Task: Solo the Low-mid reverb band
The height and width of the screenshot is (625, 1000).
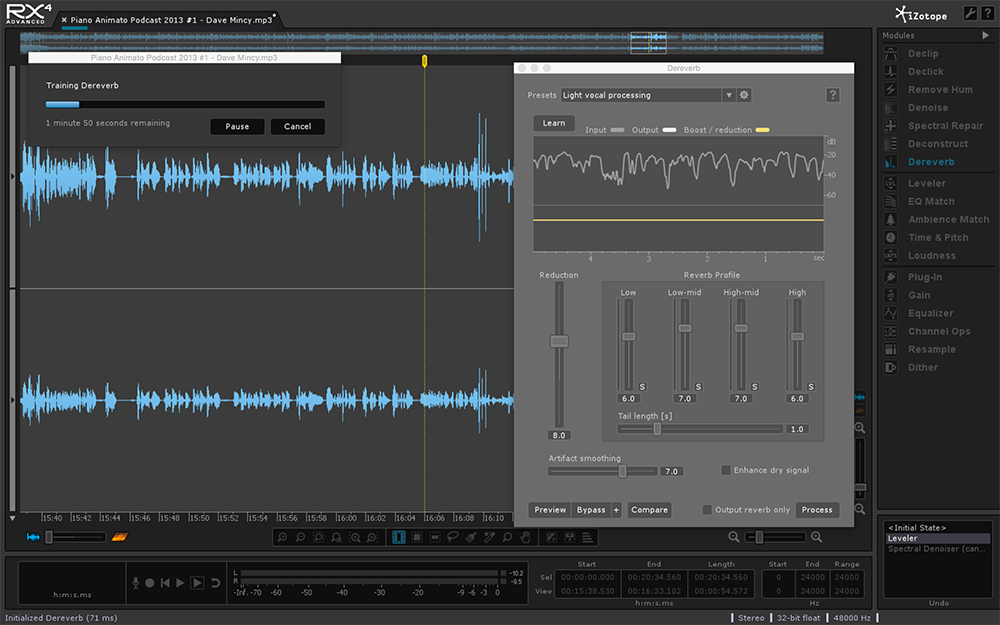Action: 698,387
